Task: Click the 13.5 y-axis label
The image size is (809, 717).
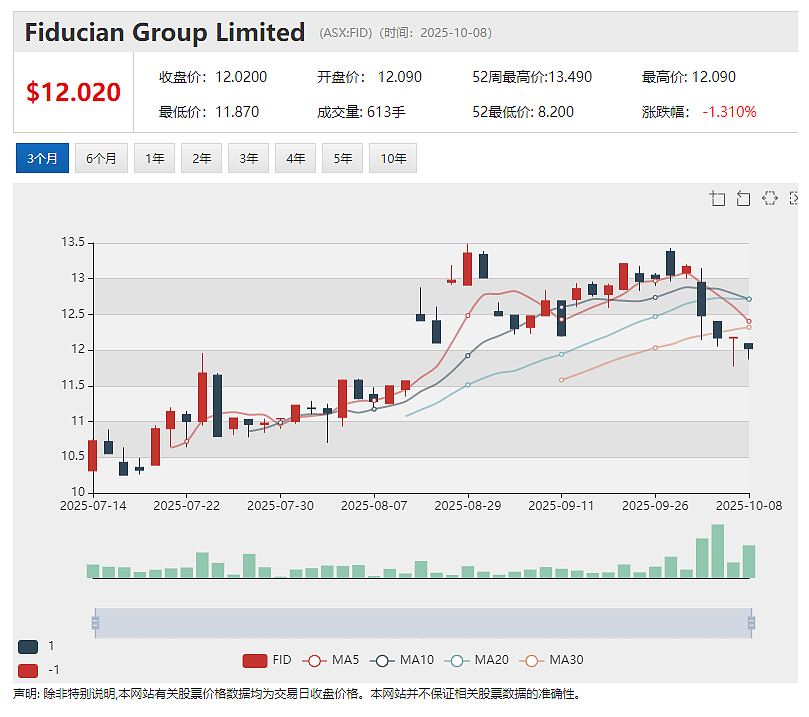Action: point(73,242)
